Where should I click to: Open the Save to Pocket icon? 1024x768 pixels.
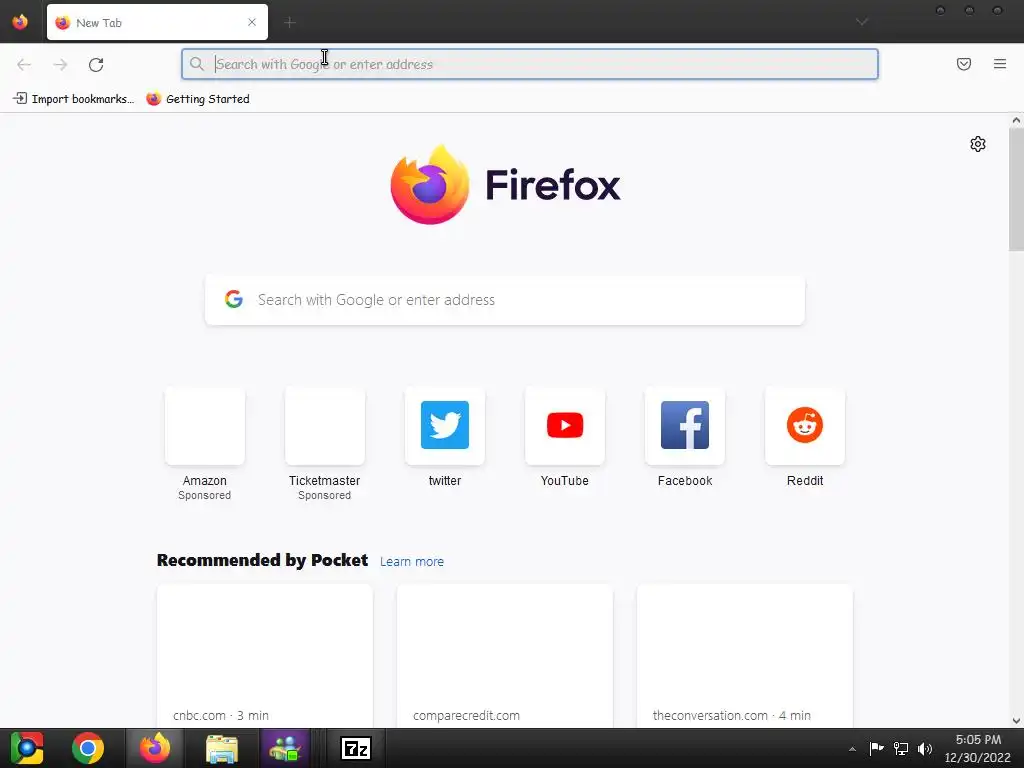964,64
